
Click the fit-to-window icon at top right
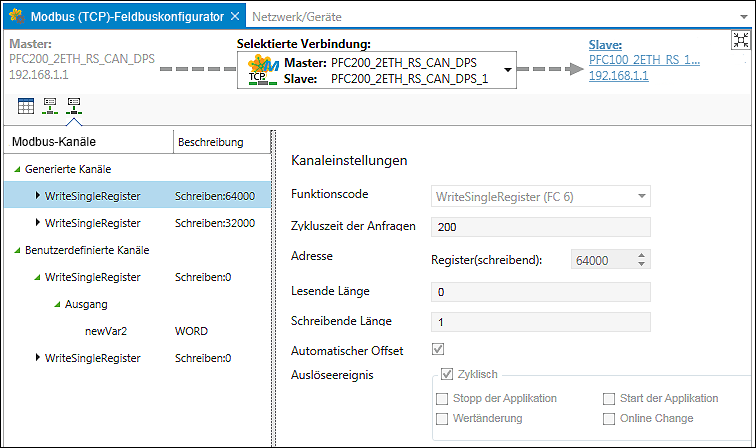[x=741, y=40]
